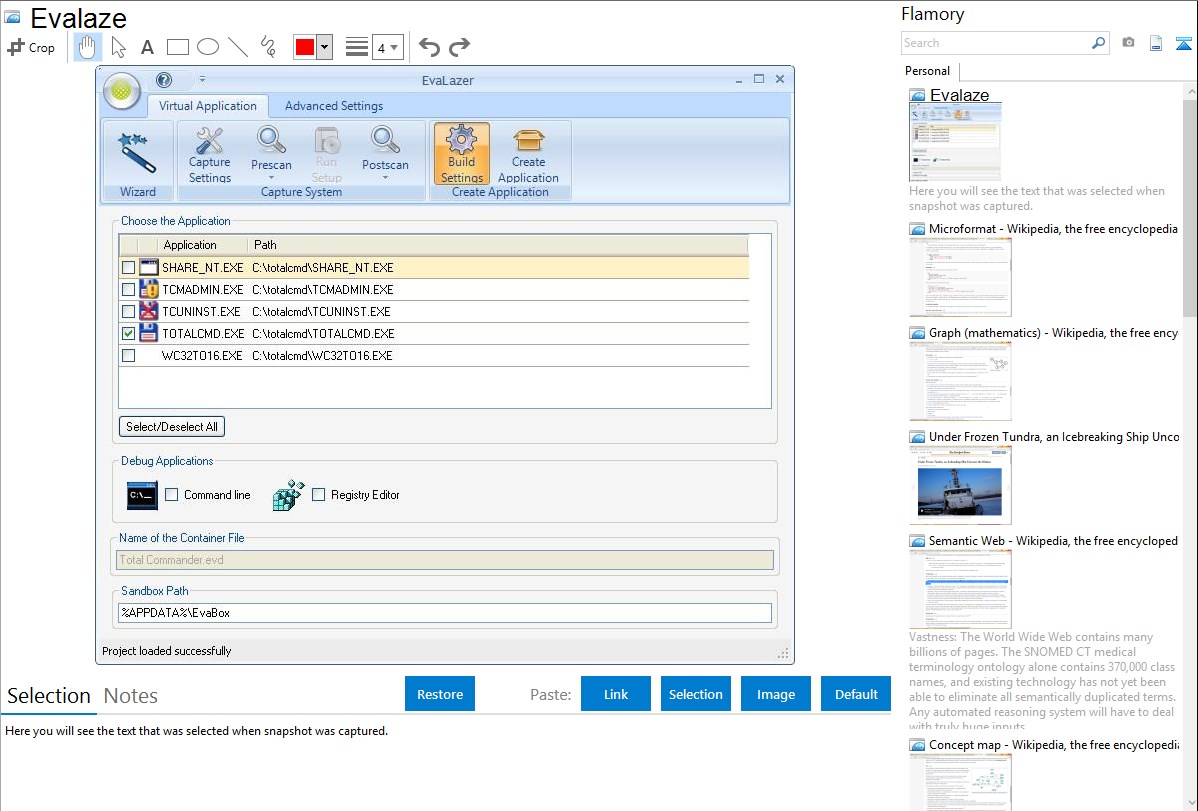Open the Graph (mathematics) snapshot thumbnail
The height and width of the screenshot is (811, 1198).
(x=960, y=381)
